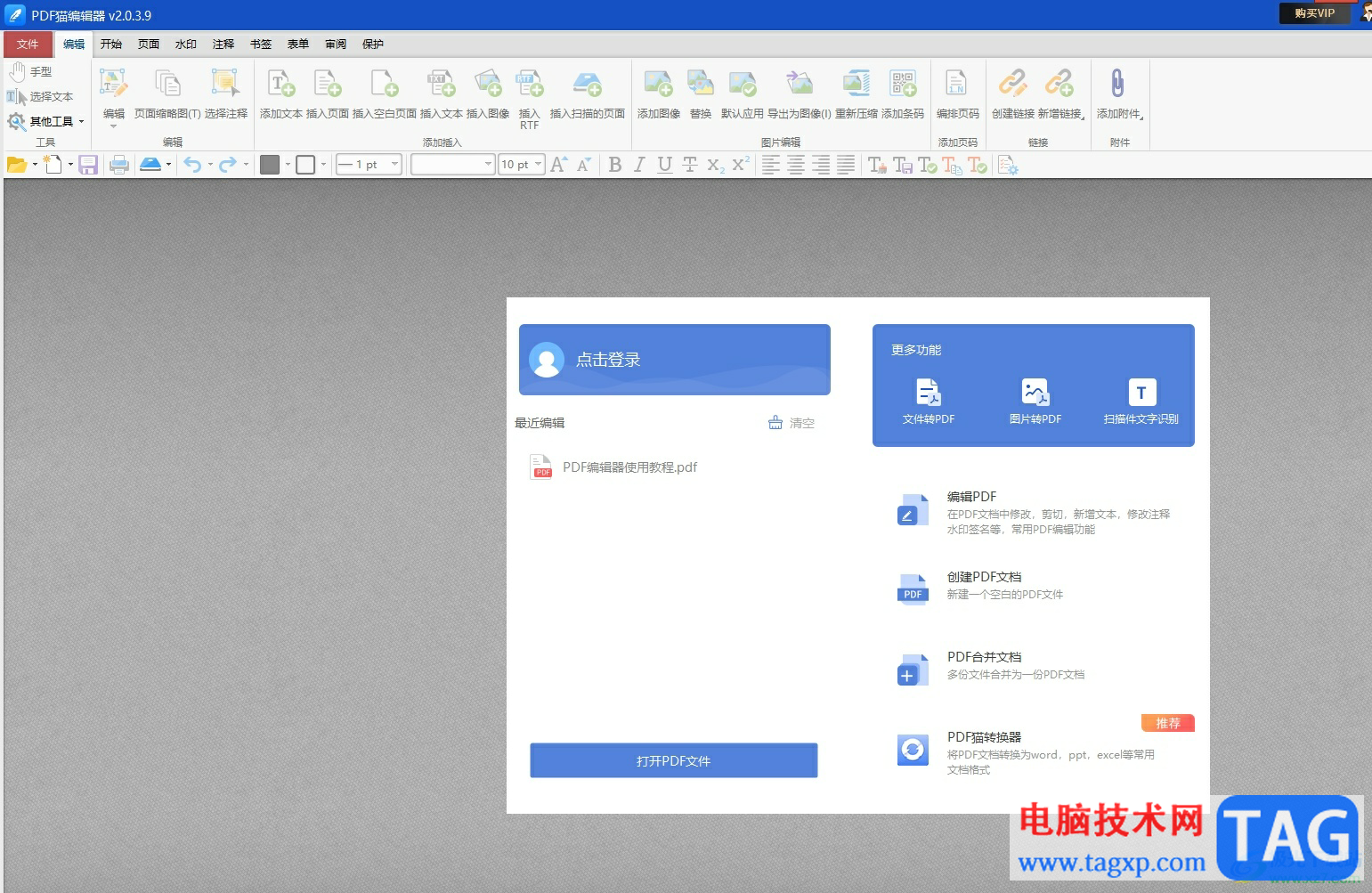1372x893 pixels.
Task: Click 新增链接 icon
Action: coord(1059,85)
